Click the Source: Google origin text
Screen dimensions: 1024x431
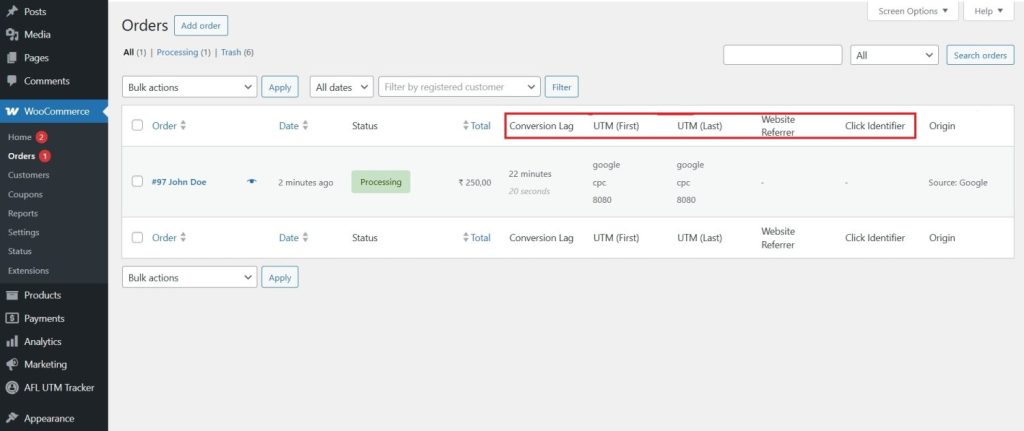958,183
